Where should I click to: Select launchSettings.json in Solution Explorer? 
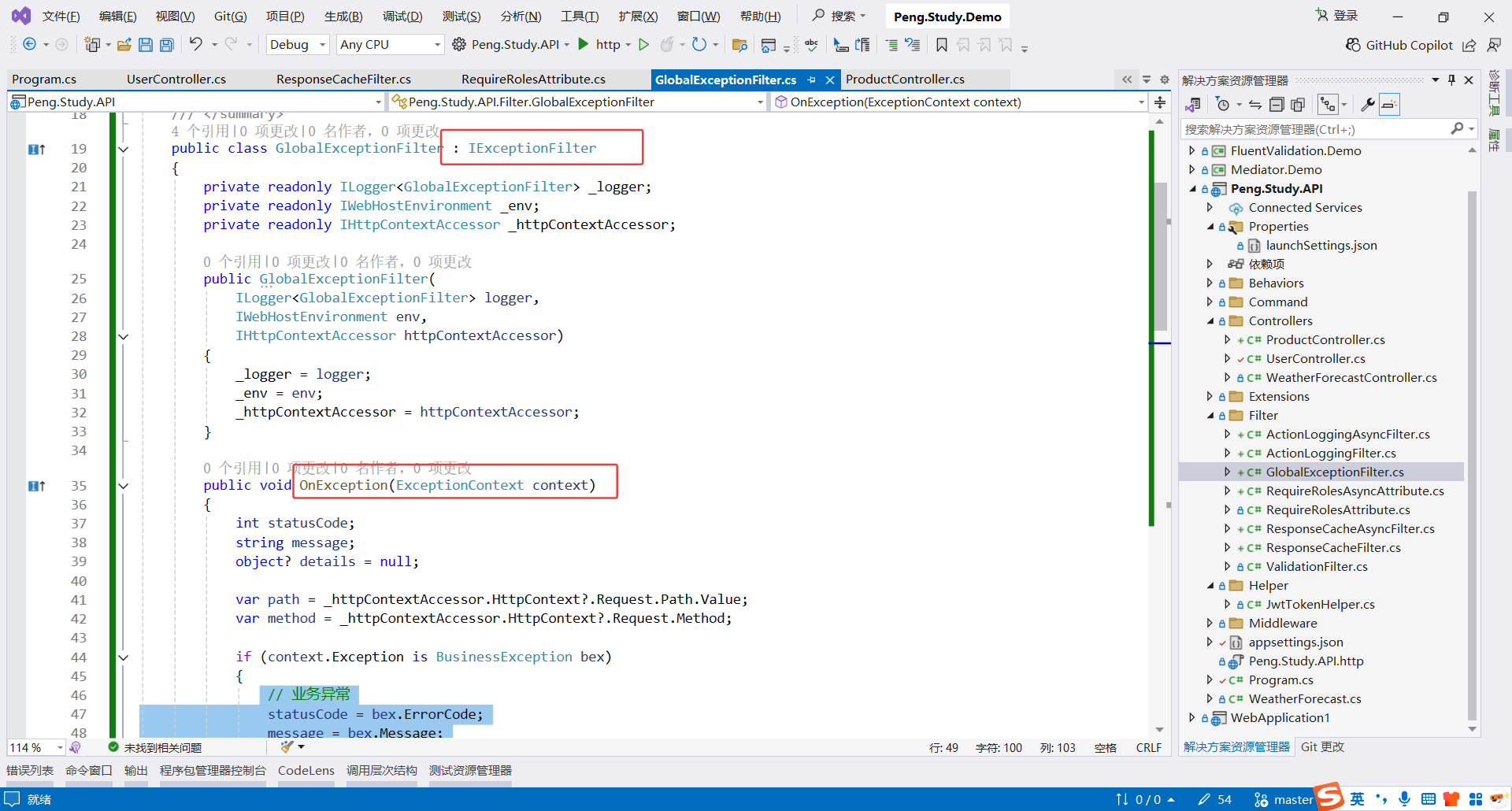[1321, 246]
